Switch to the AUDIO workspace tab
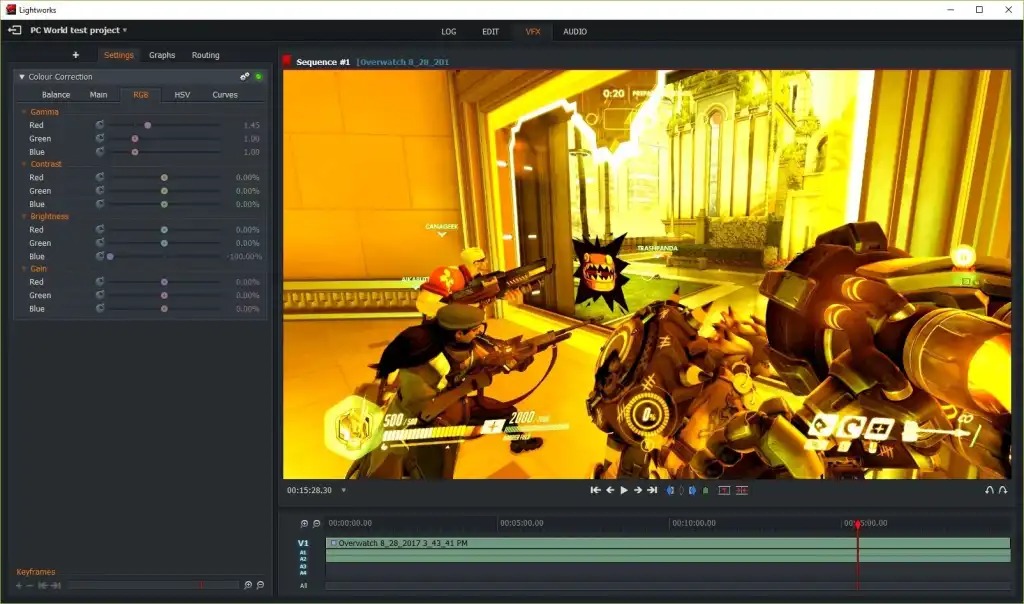The width and height of the screenshot is (1024, 604). click(575, 32)
